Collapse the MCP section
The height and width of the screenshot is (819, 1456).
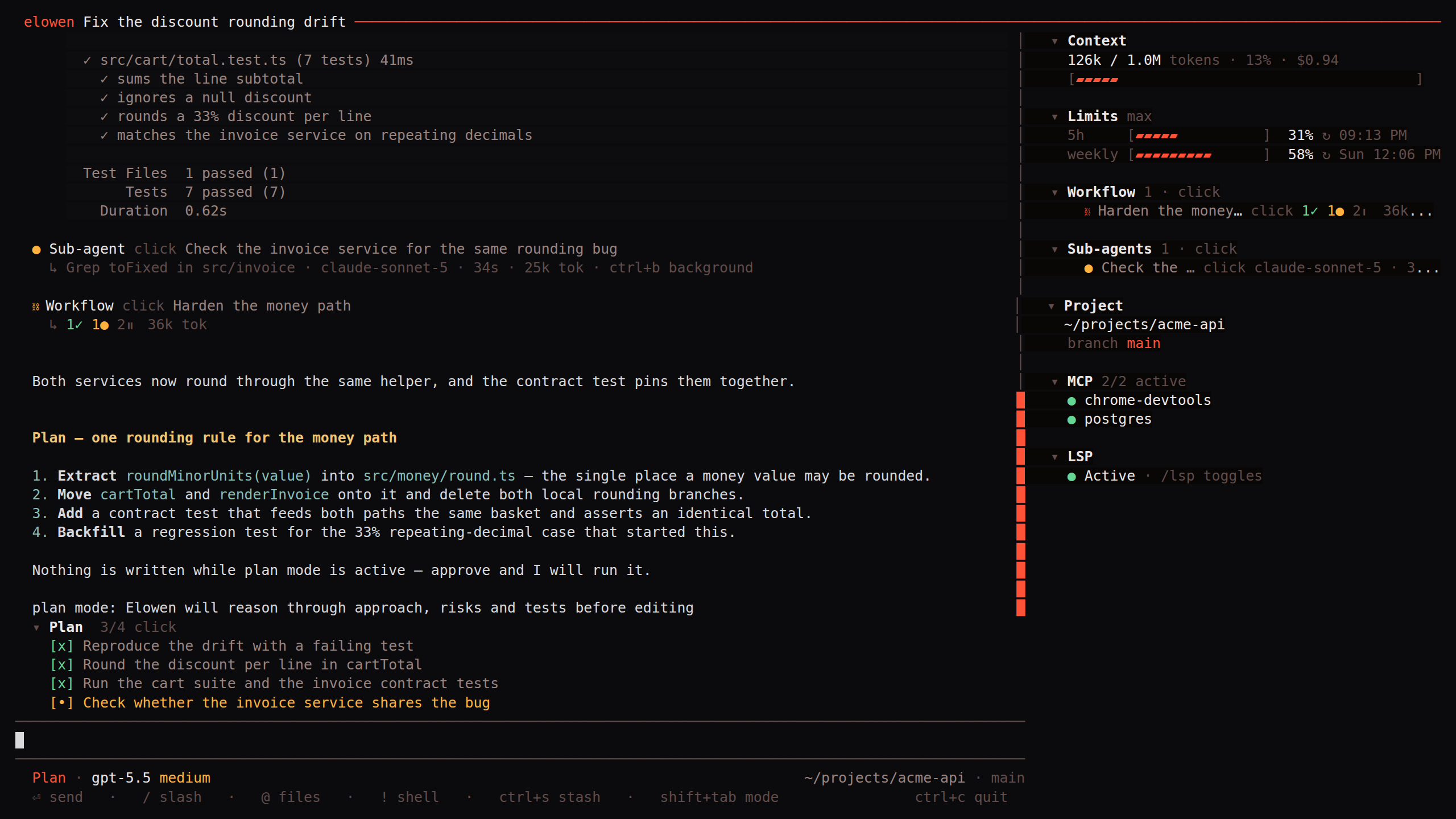click(1055, 382)
